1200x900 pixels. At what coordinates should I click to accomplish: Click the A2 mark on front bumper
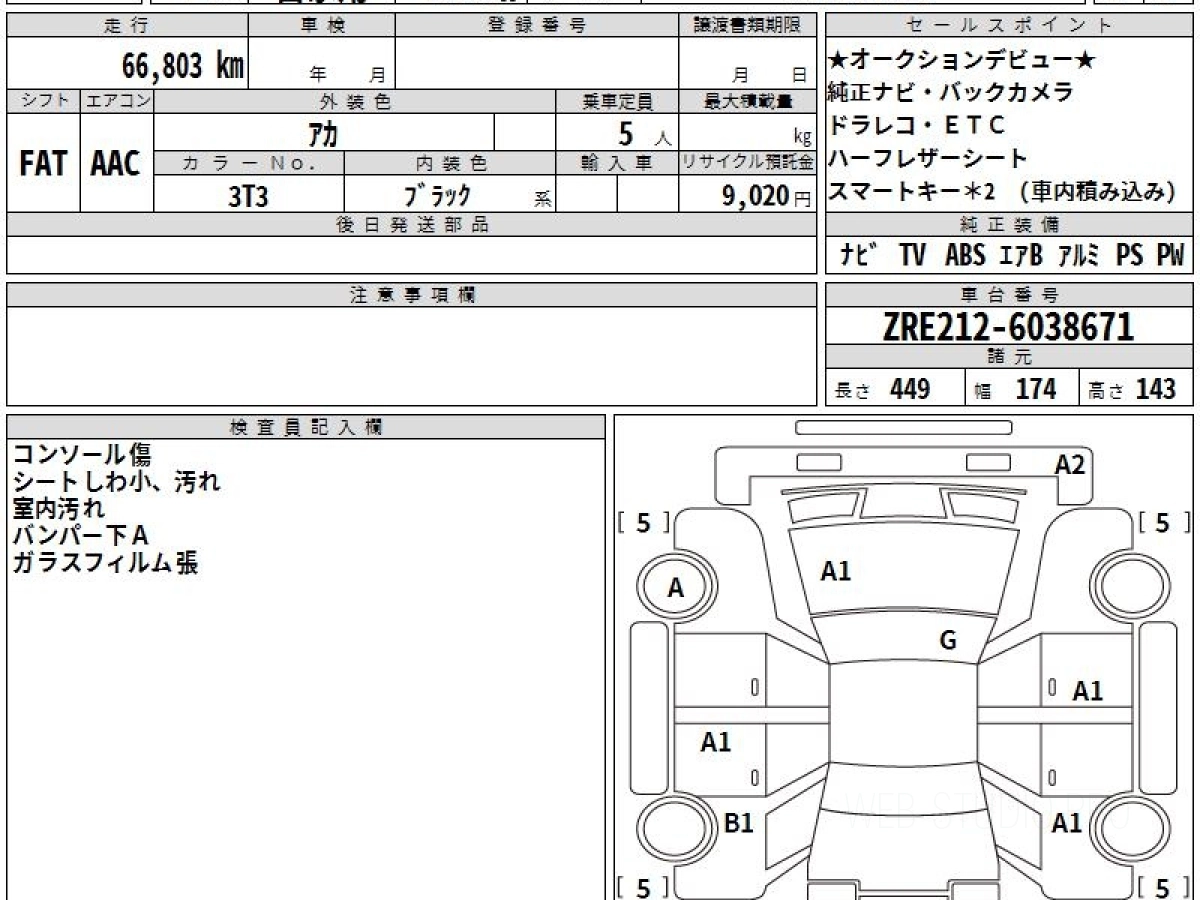1070,465
